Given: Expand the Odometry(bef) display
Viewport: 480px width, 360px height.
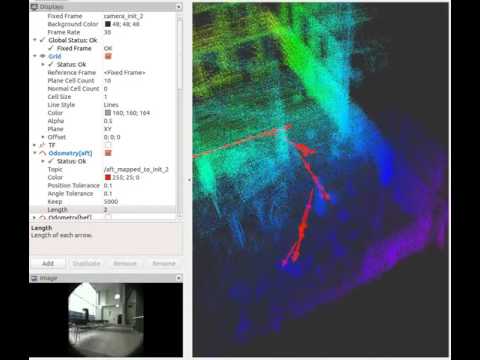Looking at the screenshot, I should (35, 218).
